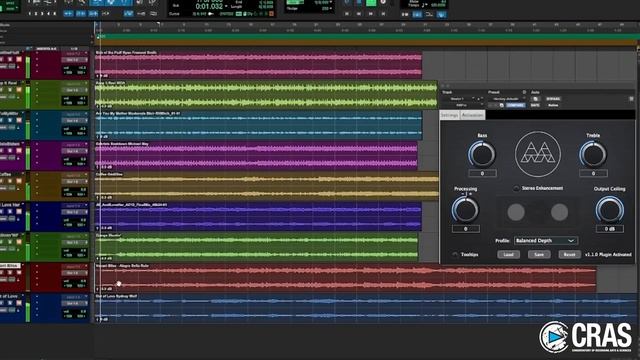Solo the teal-blue third track
The width and height of the screenshot is (640, 360).
(10, 120)
